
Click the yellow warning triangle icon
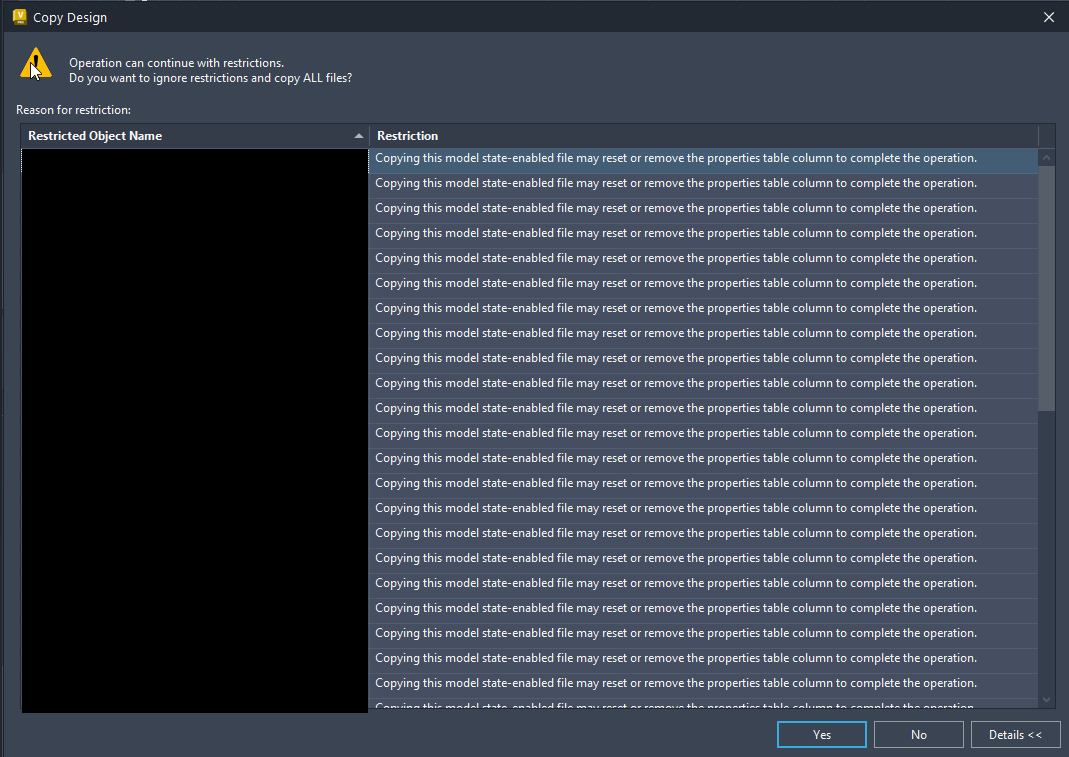[33, 62]
